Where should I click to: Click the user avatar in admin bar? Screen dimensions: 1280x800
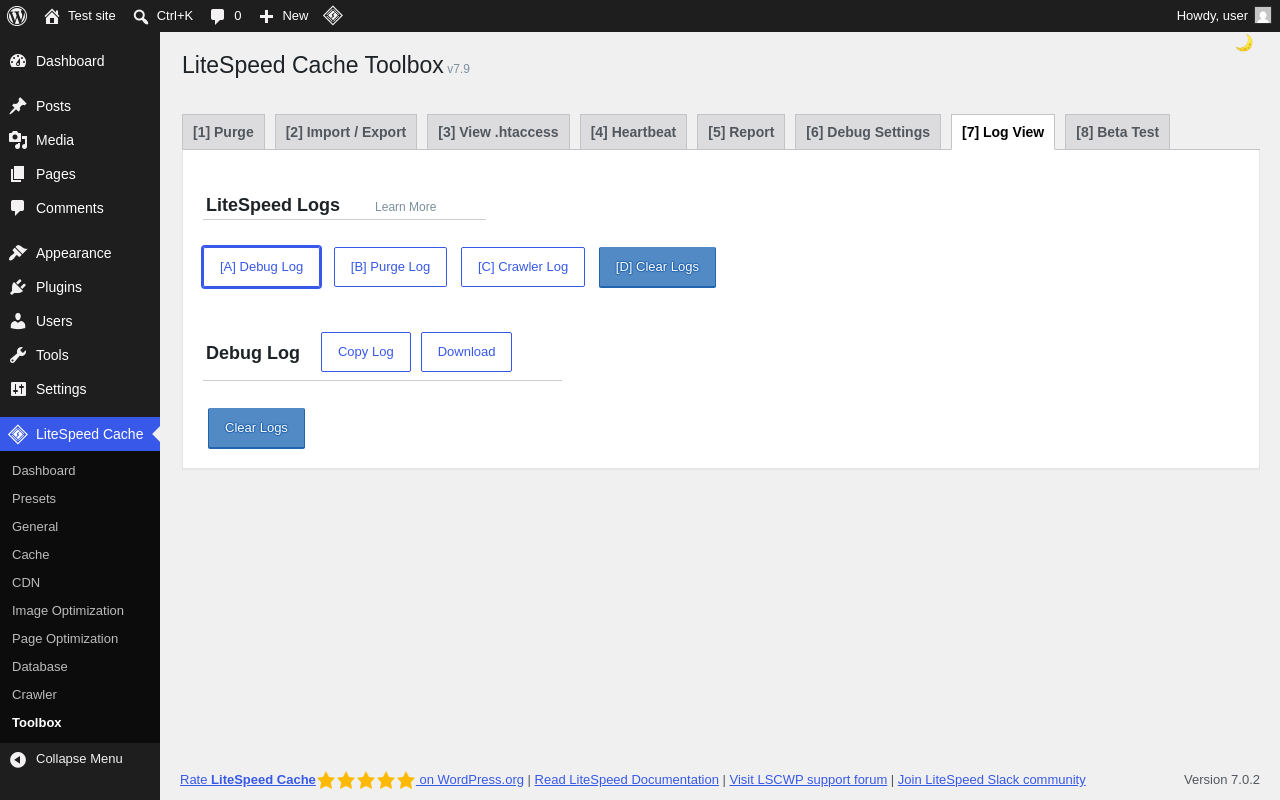(1263, 15)
